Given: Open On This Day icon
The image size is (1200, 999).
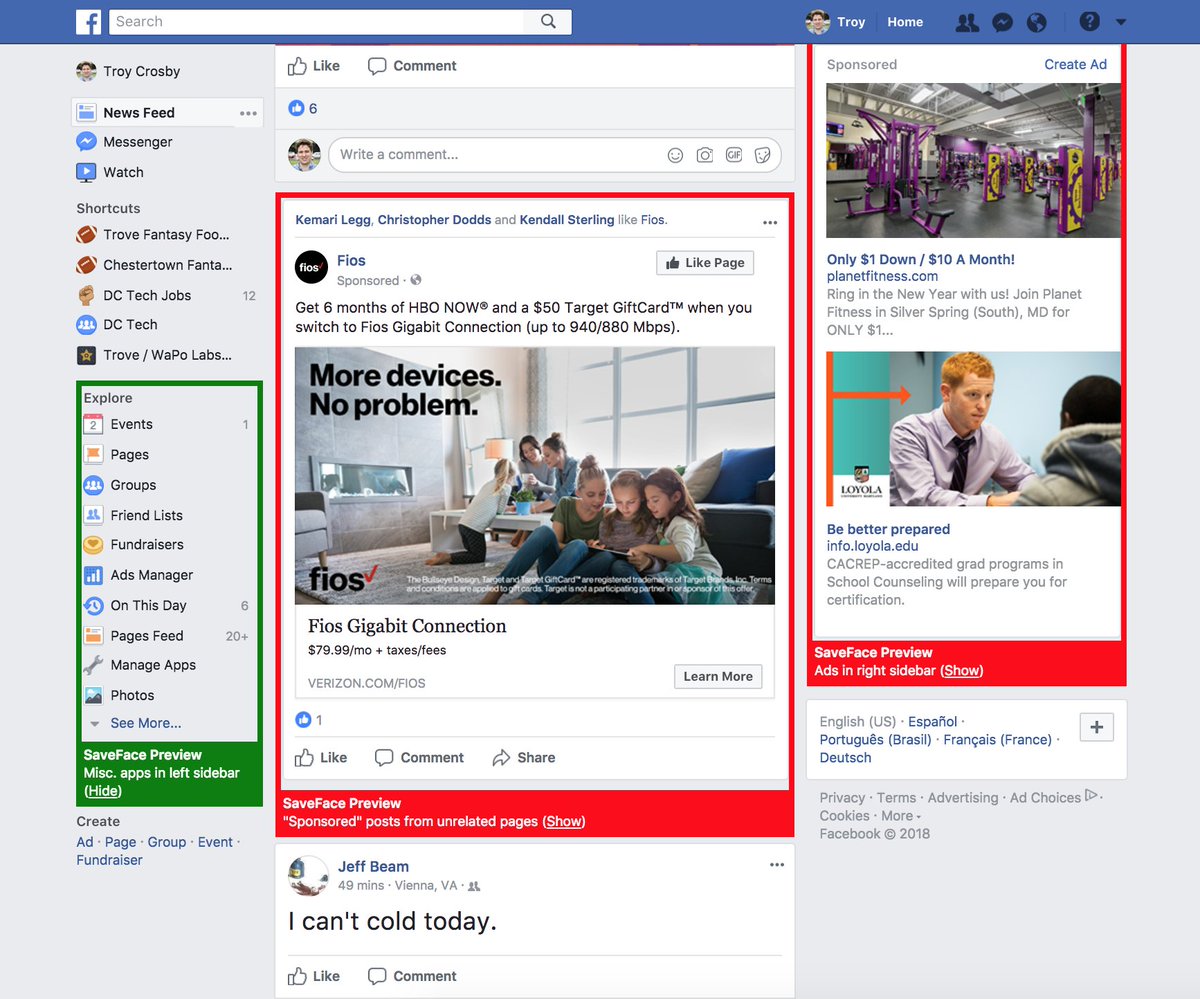Looking at the screenshot, I should click(93, 605).
